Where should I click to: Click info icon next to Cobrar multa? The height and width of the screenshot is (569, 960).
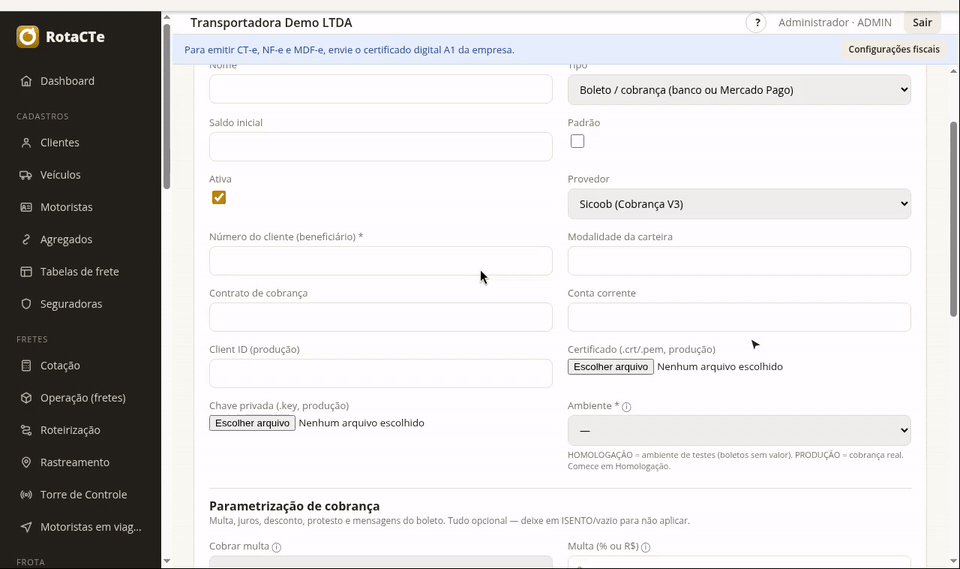[276, 547]
